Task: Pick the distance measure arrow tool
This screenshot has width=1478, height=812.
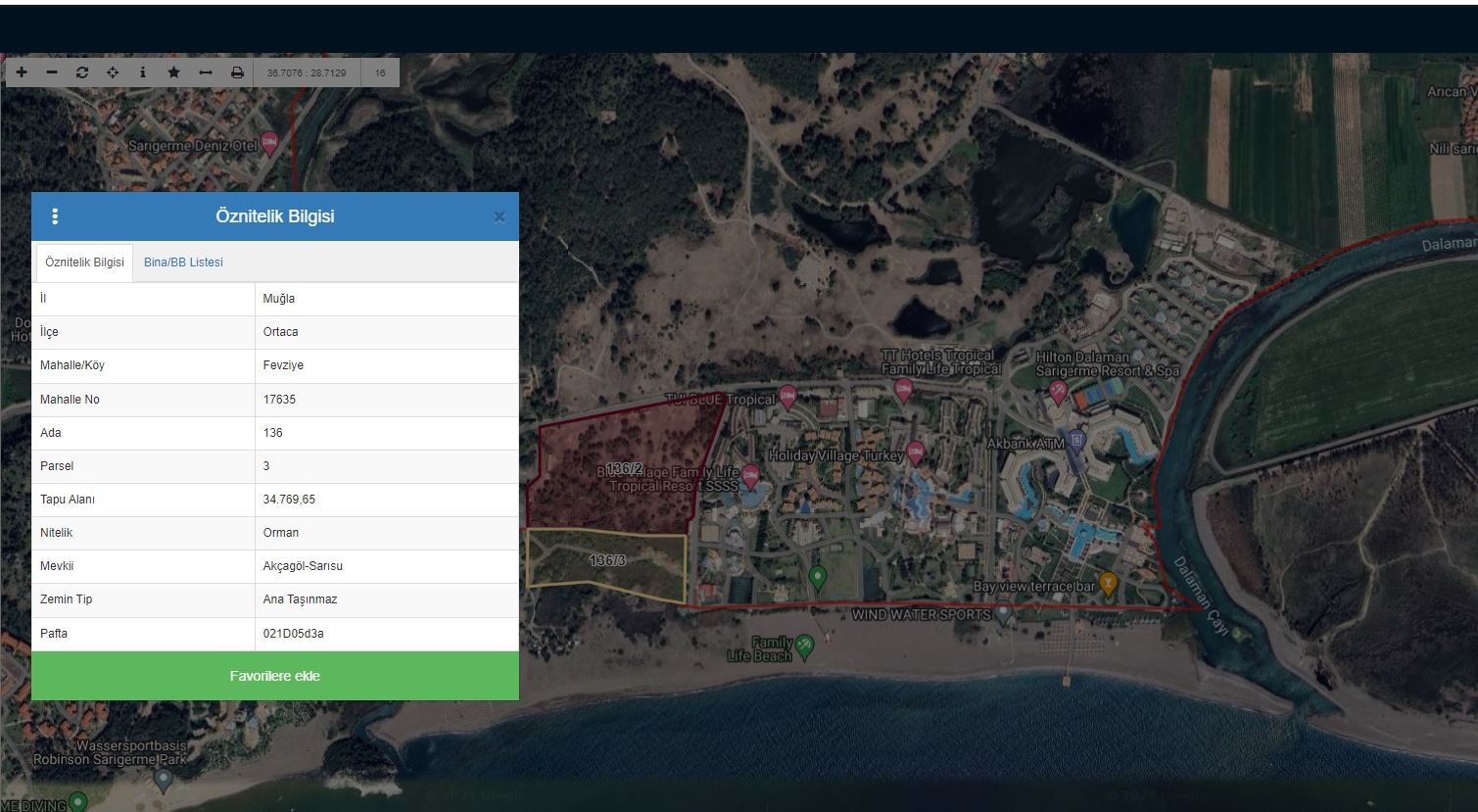Action: (x=206, y=72)
